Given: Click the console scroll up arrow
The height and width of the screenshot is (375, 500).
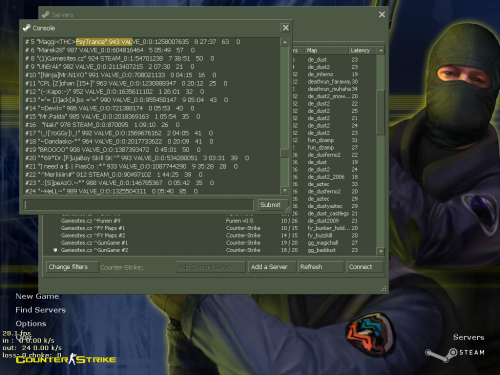Looking at the screenshot, I should point(285,42).
